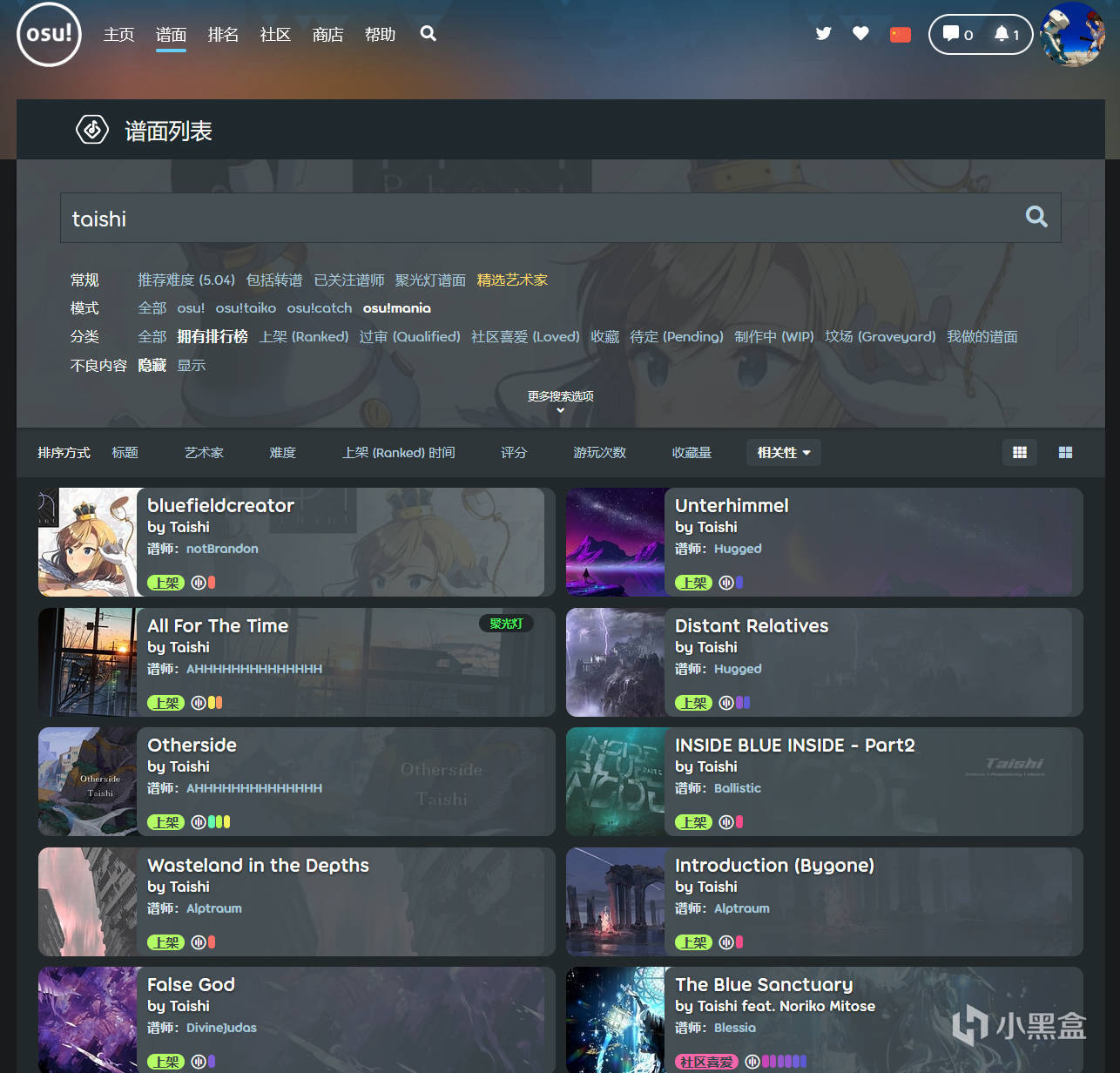Sort by 标题

coord(125,452)
